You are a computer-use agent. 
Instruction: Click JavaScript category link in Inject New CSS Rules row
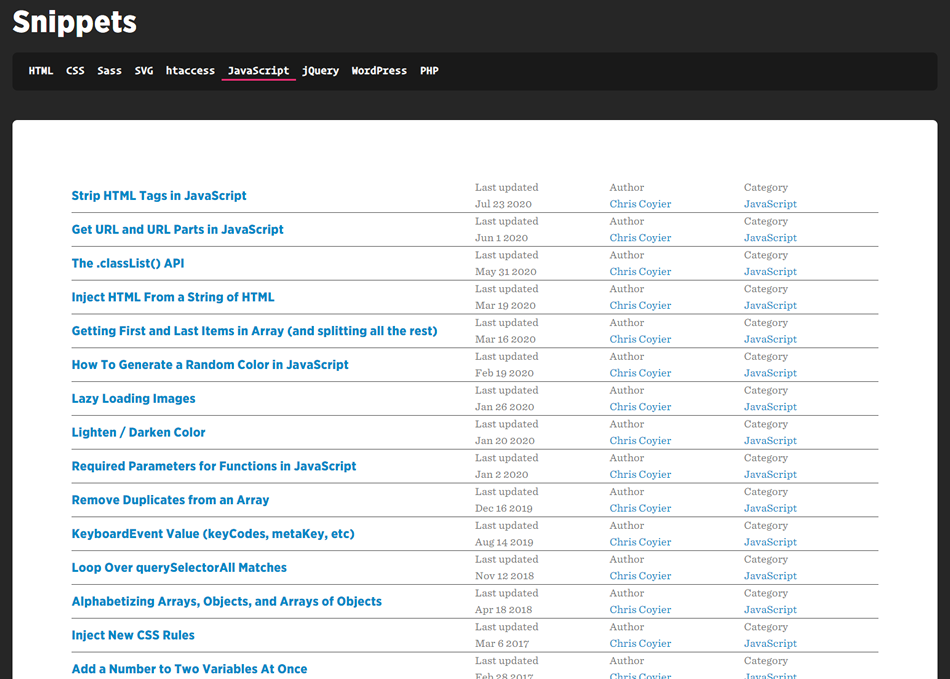coord(770,644)
